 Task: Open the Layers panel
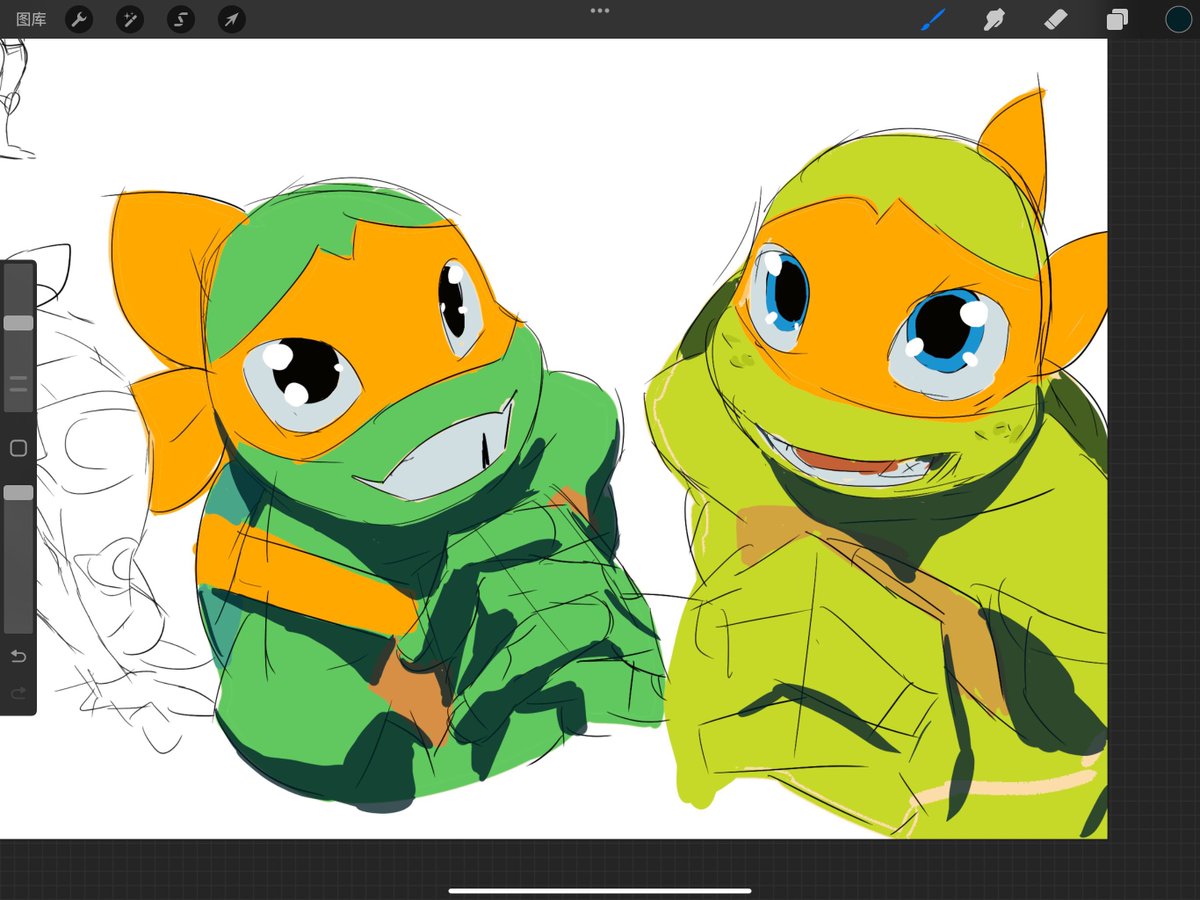click(x=1117, y=20)
